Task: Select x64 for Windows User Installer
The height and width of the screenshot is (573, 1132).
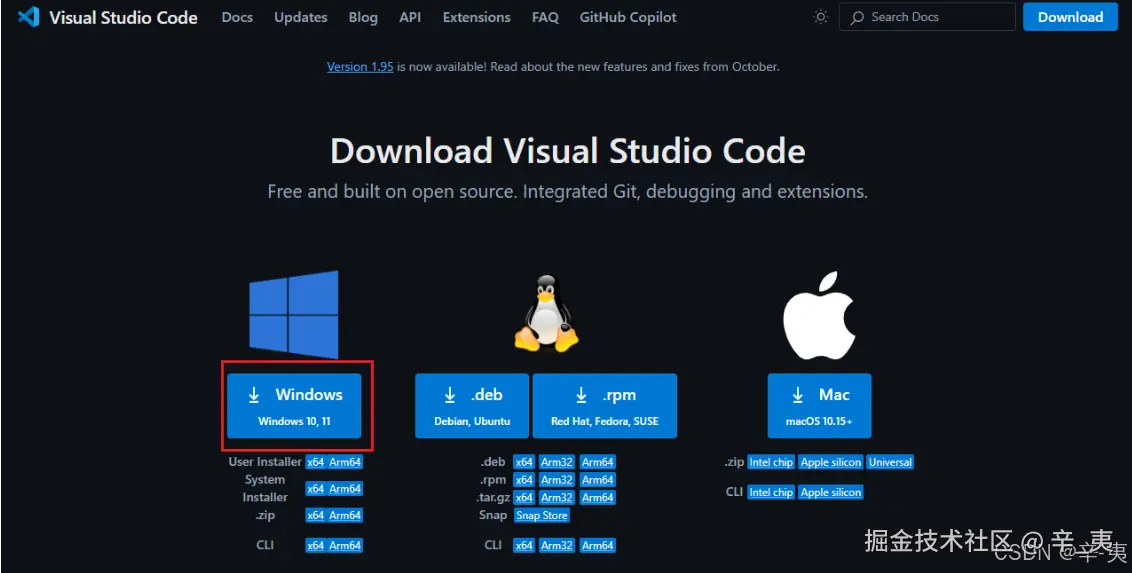Action: [315, 463]
